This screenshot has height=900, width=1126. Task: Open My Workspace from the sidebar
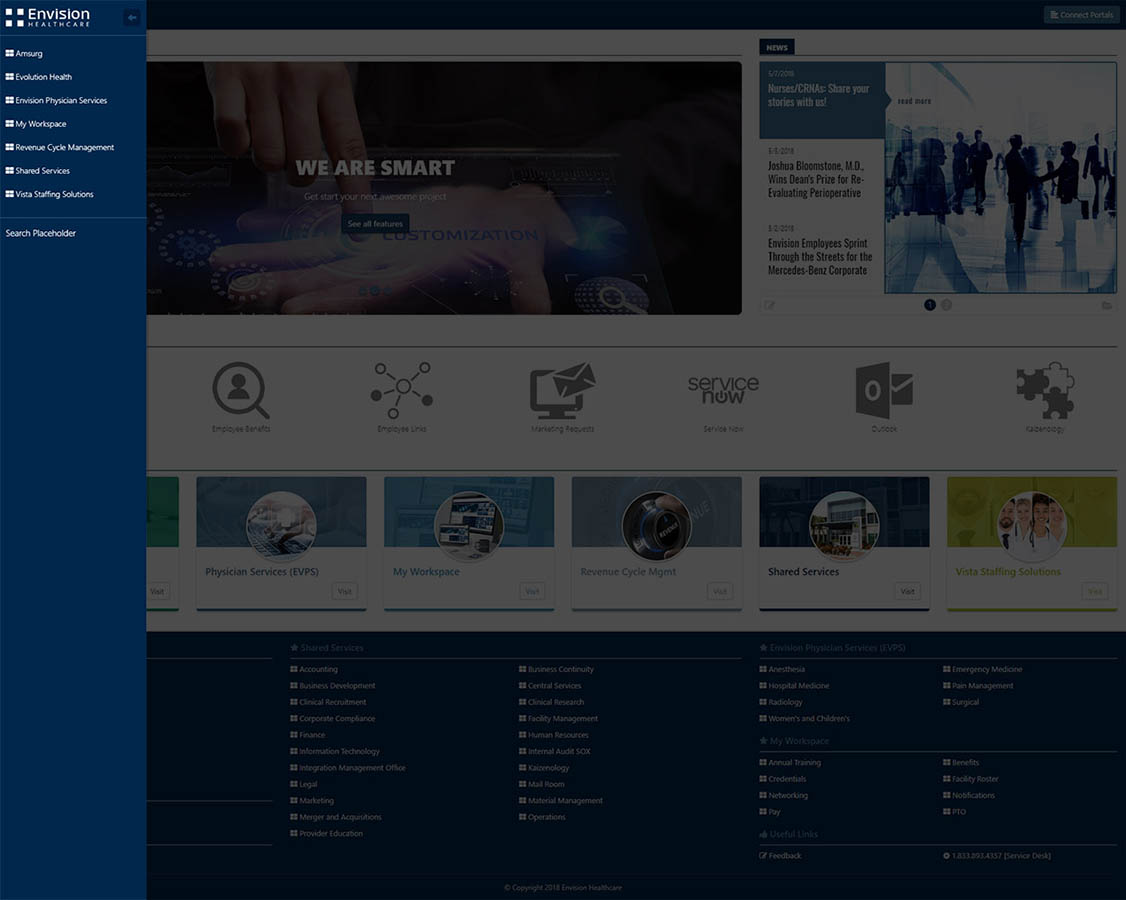(x=36, y=124)
